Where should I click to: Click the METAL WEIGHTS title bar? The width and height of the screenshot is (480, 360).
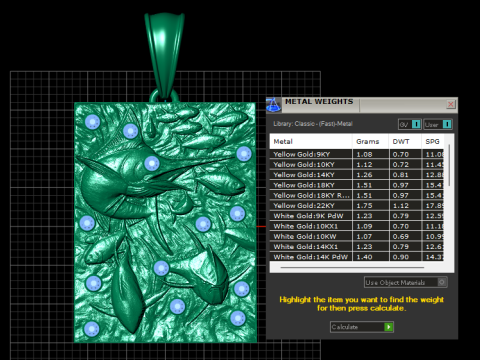[x=362, y=105]
